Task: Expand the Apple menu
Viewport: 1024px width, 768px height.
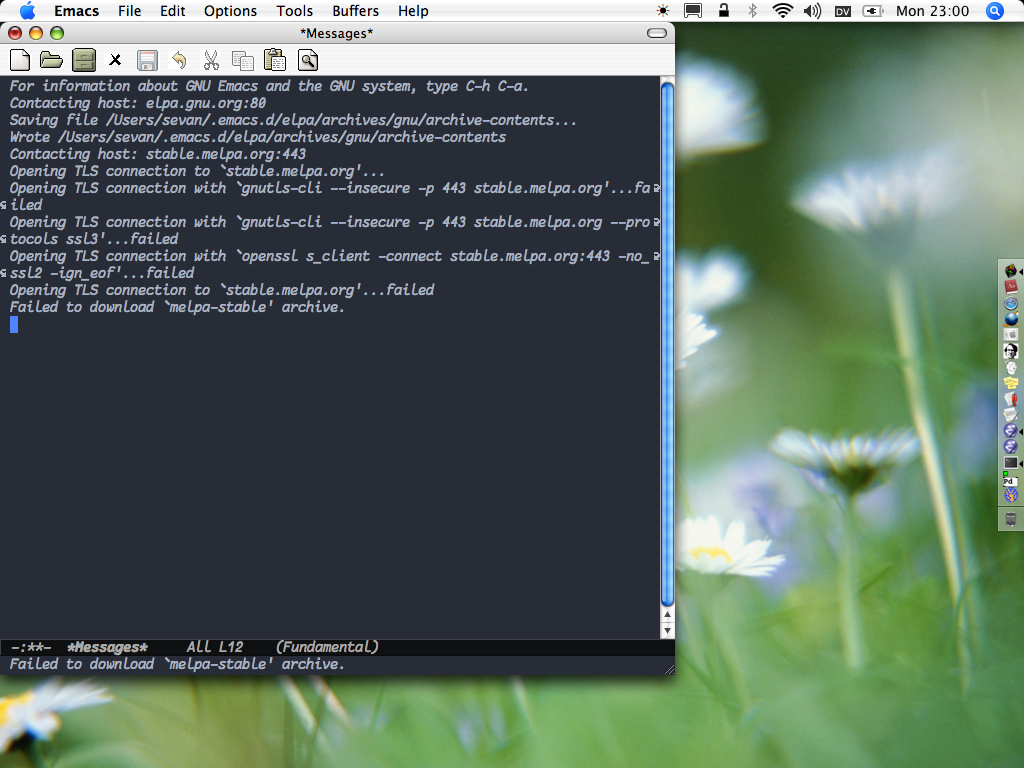Action: point(27,11)
